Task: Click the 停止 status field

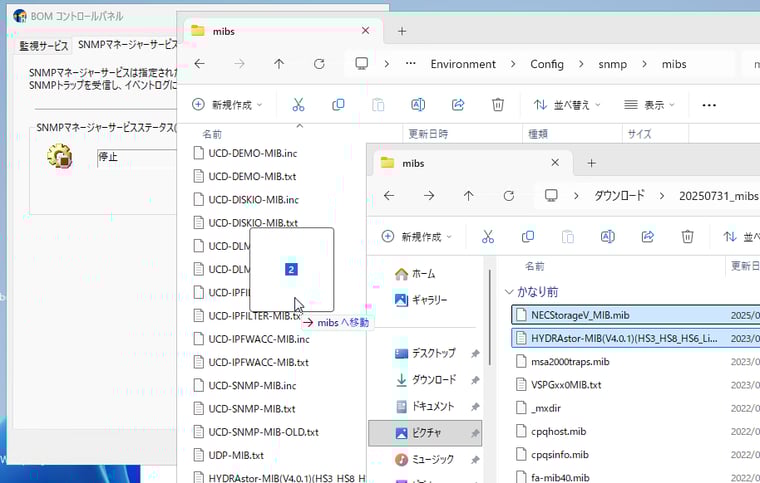Action: coord(137,158)
